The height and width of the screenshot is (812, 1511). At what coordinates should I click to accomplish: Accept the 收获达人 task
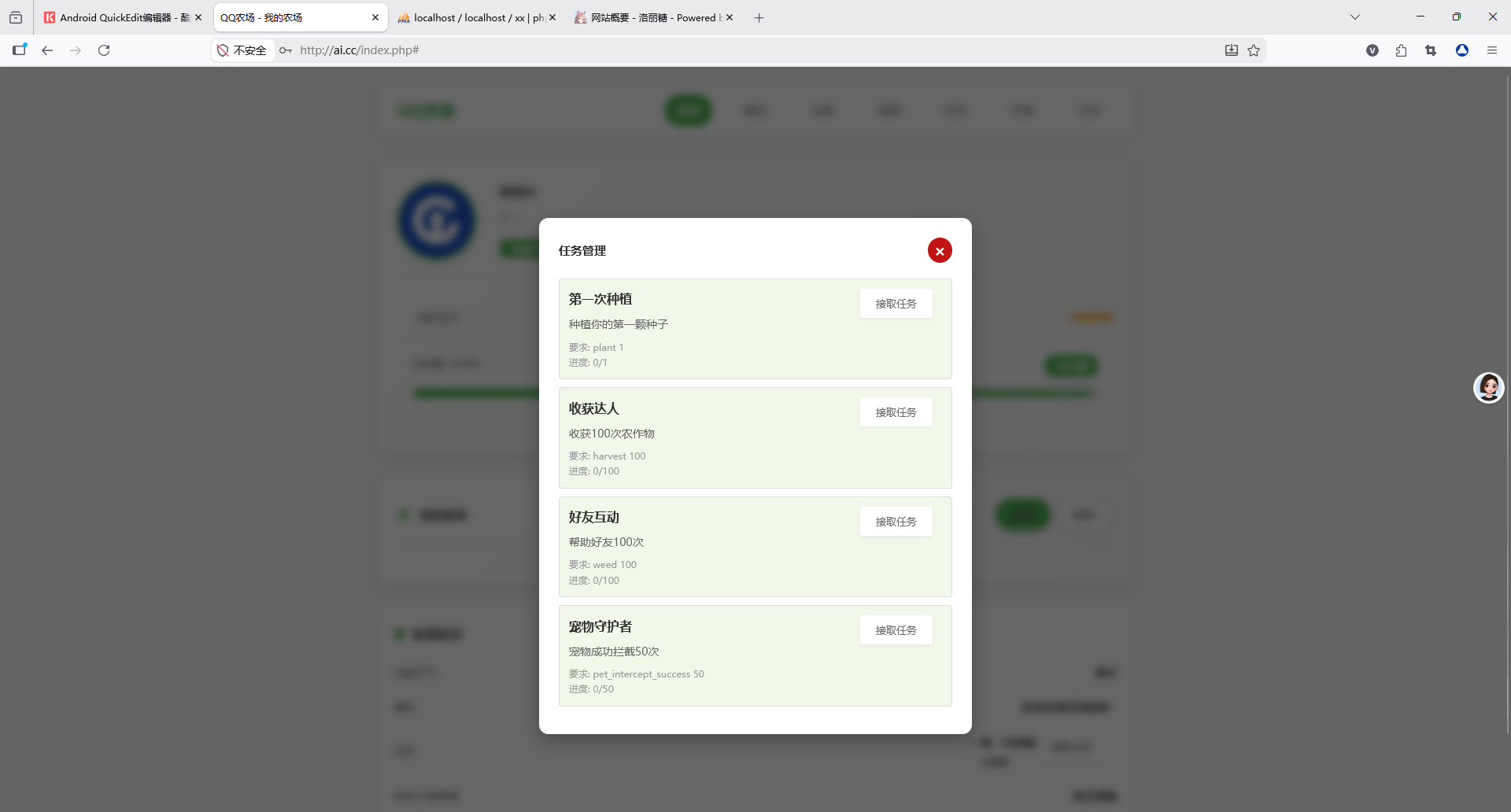click(896, 412)
